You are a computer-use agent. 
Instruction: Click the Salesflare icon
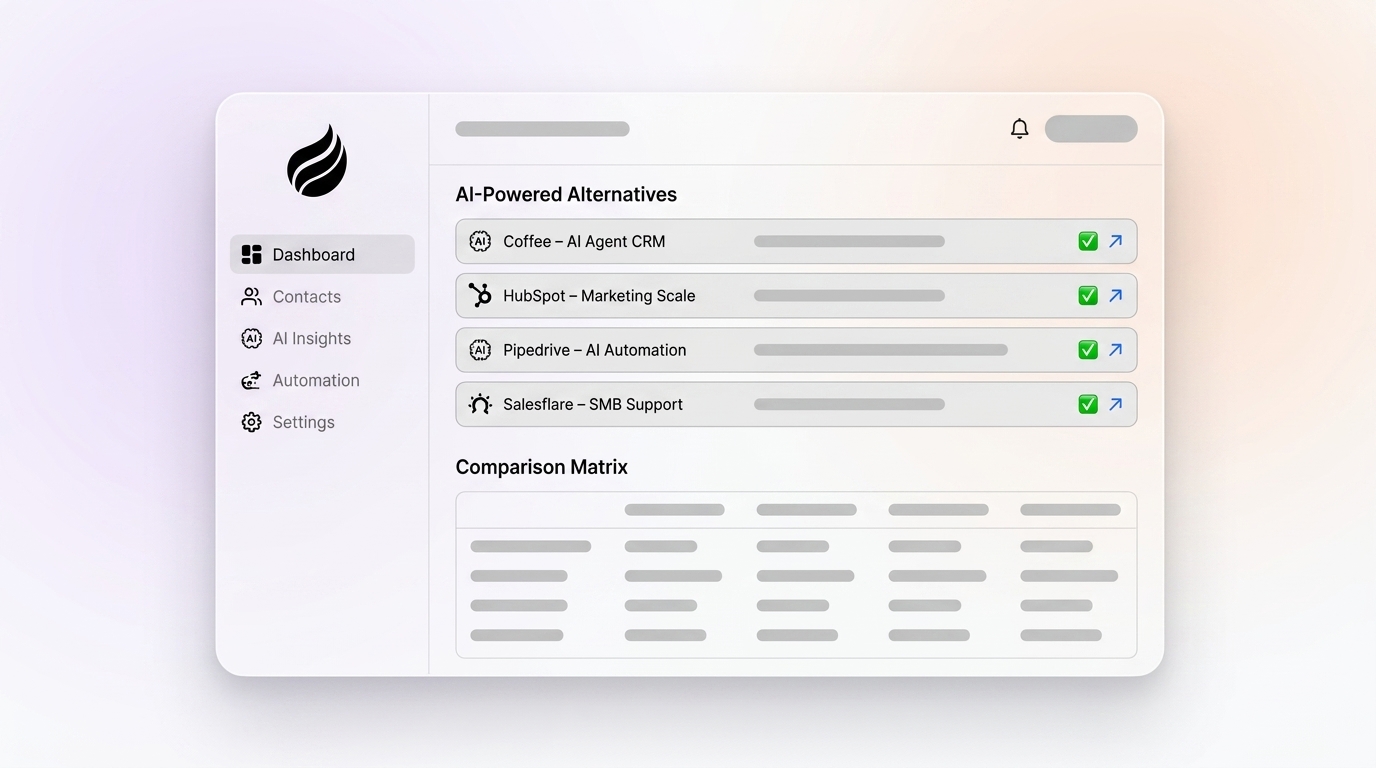point(480,404)
